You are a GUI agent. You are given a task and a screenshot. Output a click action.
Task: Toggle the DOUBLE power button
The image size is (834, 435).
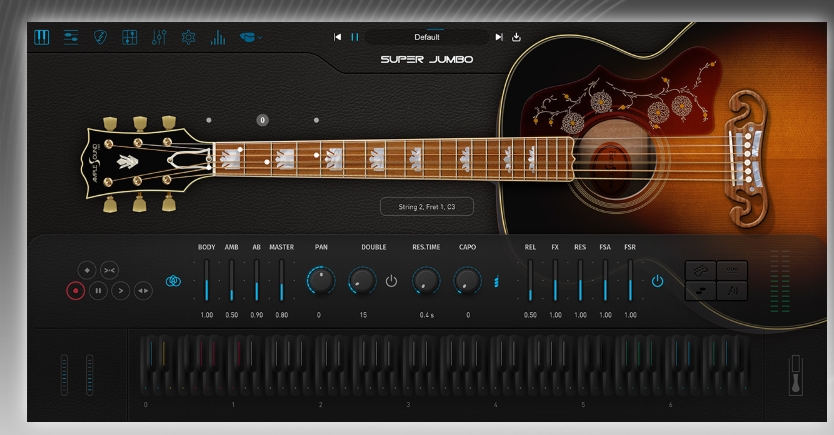[391, 281]
